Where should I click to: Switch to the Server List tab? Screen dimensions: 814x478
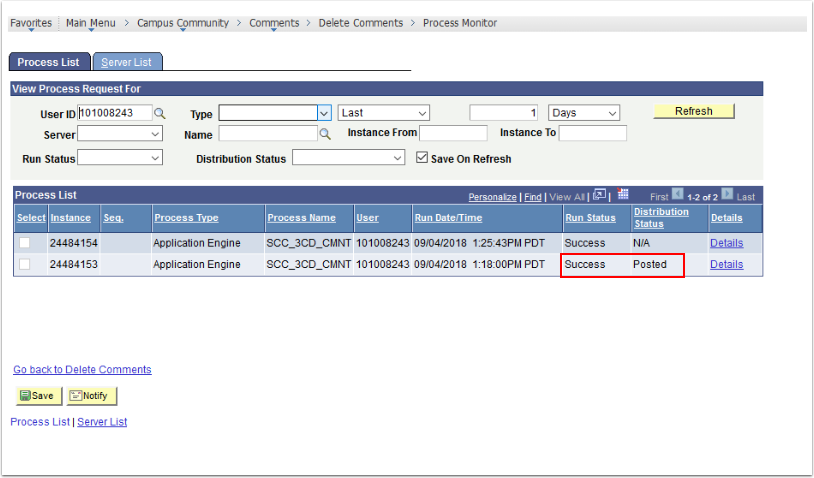(x=127, y=62)
